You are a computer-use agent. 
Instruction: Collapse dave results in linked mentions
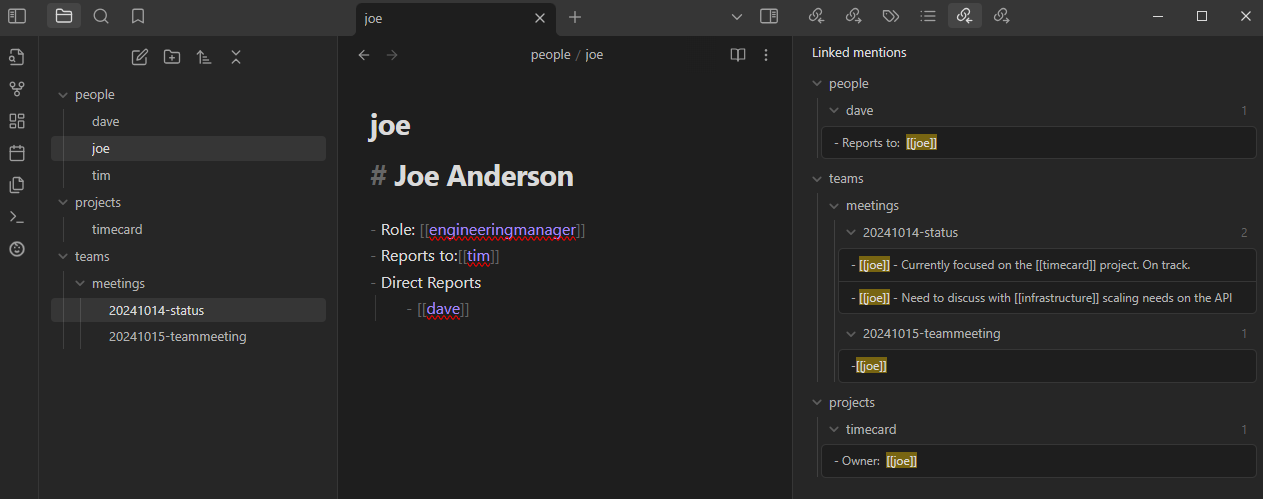[833, 111]
